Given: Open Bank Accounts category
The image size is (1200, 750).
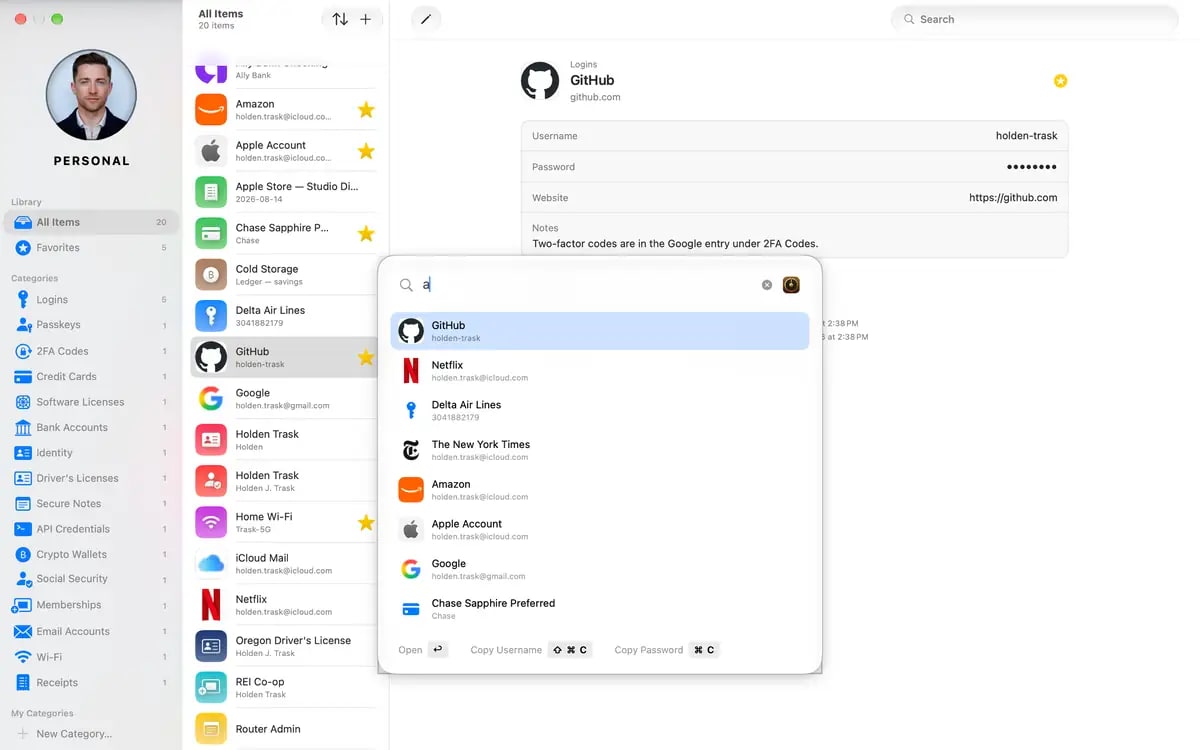Looking at the screenshot, I should click(x=91, y=427).
